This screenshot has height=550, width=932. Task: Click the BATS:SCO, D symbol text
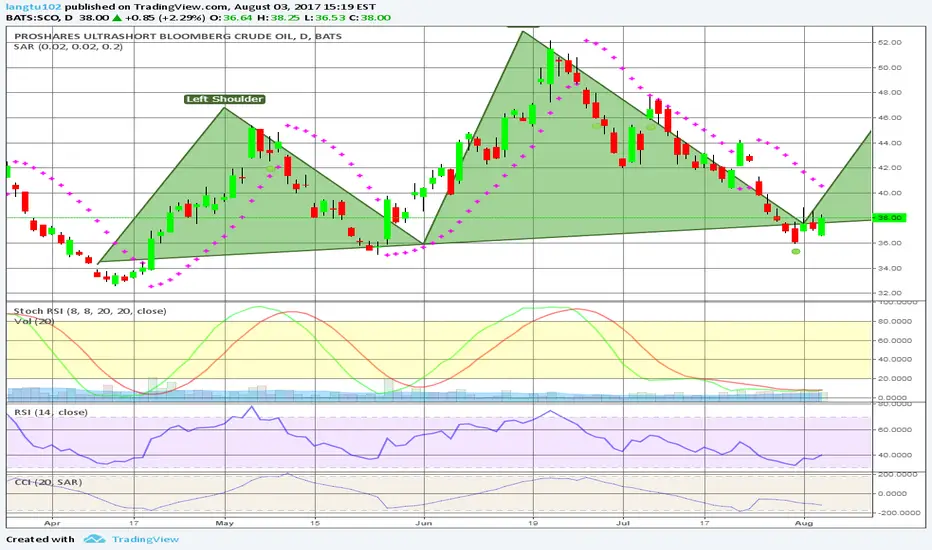coord(39,18)
